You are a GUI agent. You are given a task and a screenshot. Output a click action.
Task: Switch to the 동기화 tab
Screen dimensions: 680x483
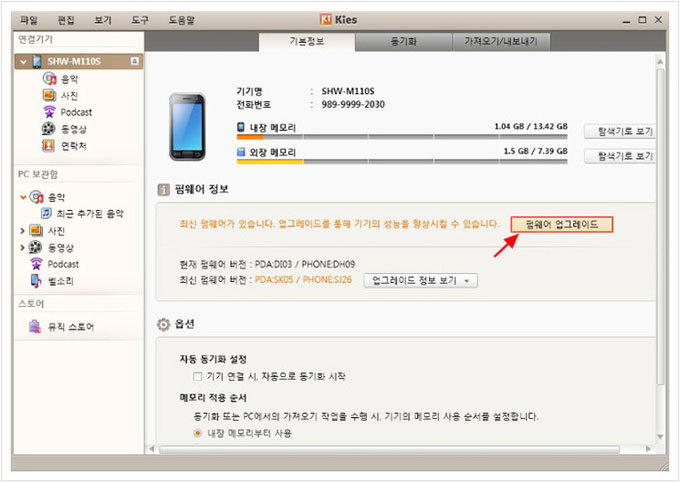pos(404,42)
